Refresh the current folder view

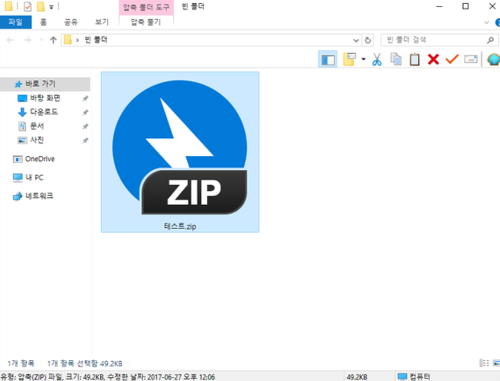pyautogui.click(x=368, y=40)
